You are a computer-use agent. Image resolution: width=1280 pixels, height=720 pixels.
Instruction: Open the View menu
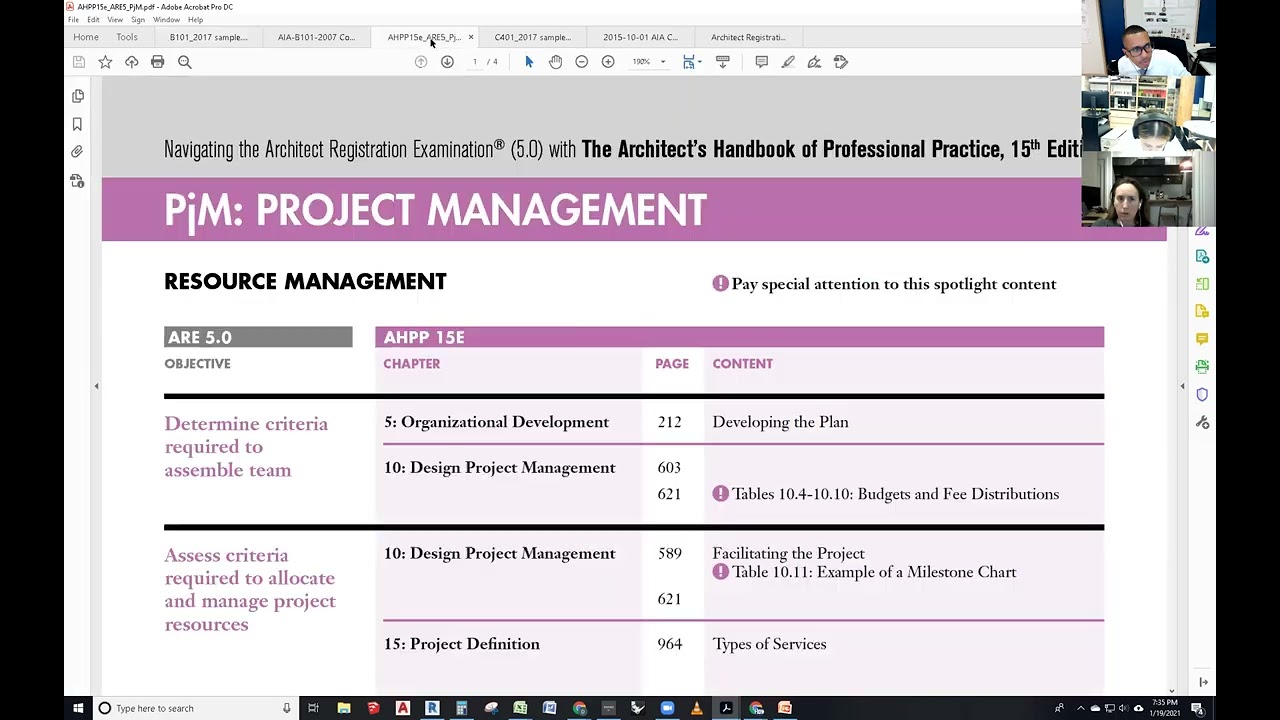point(115,20)
